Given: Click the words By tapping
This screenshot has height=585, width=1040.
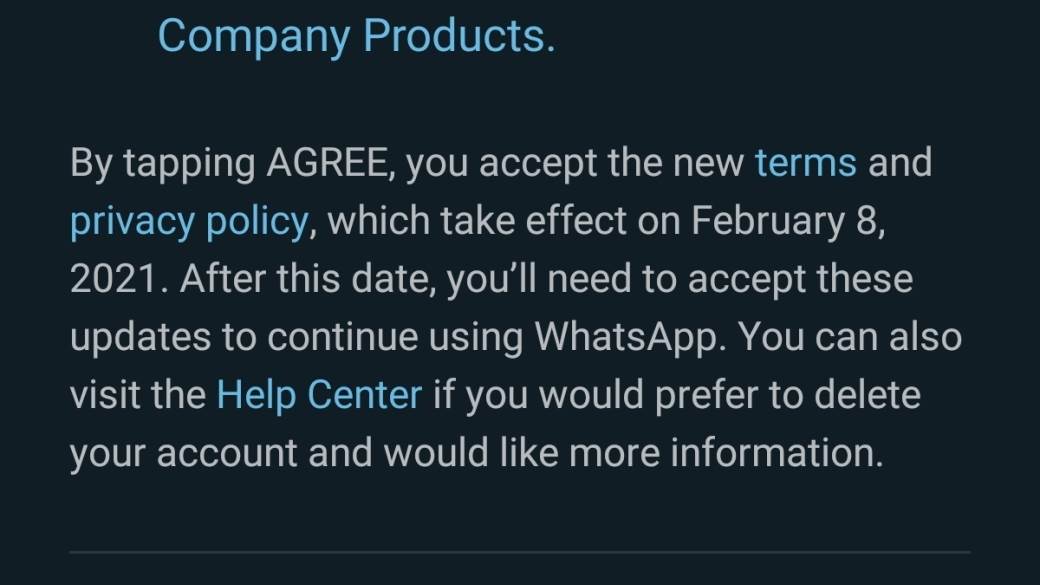Looking at the screenshot, I should (x=162, y=163).
